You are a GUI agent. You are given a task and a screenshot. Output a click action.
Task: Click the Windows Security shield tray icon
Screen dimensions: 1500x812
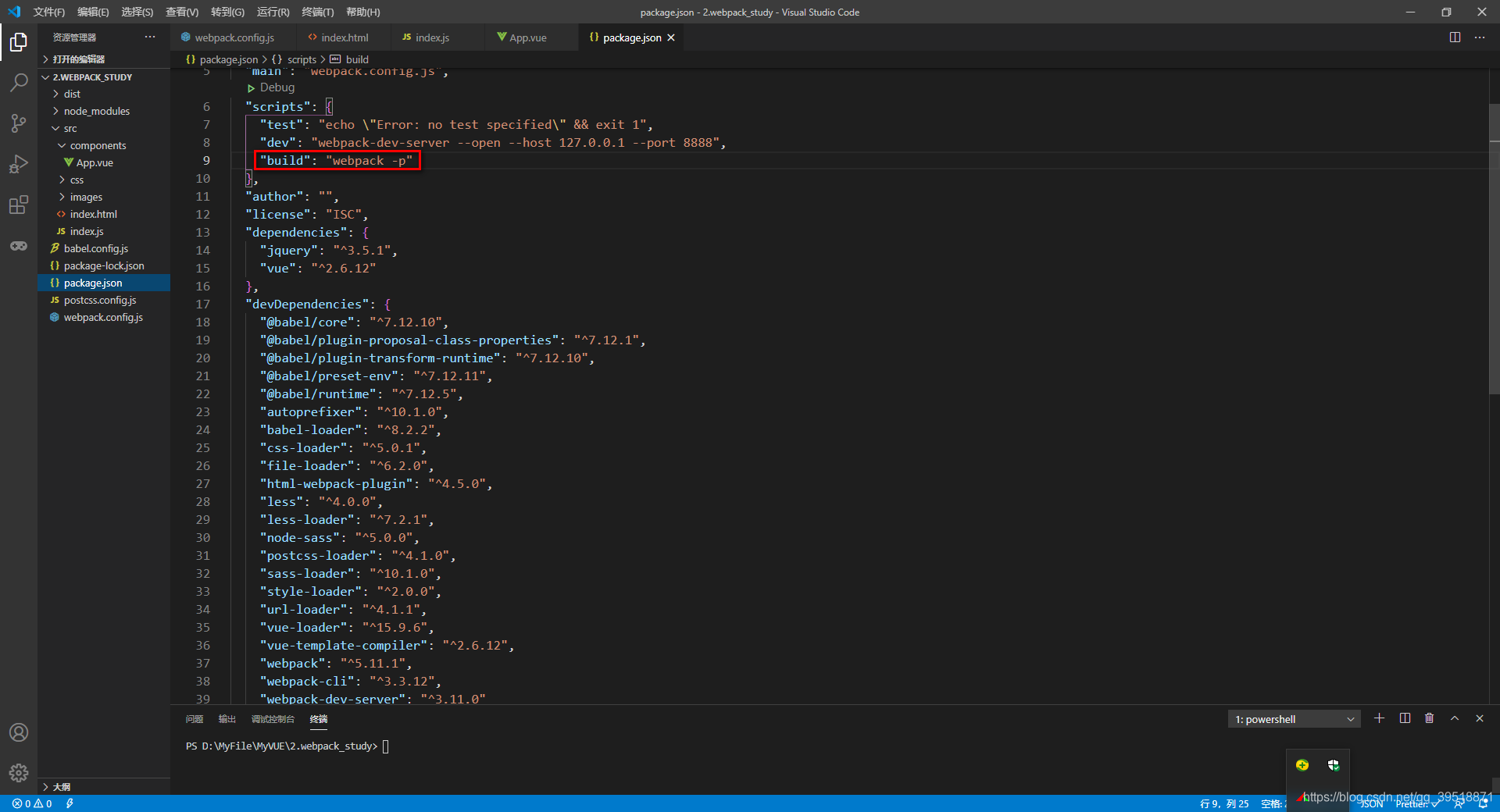coord(1334,765)
